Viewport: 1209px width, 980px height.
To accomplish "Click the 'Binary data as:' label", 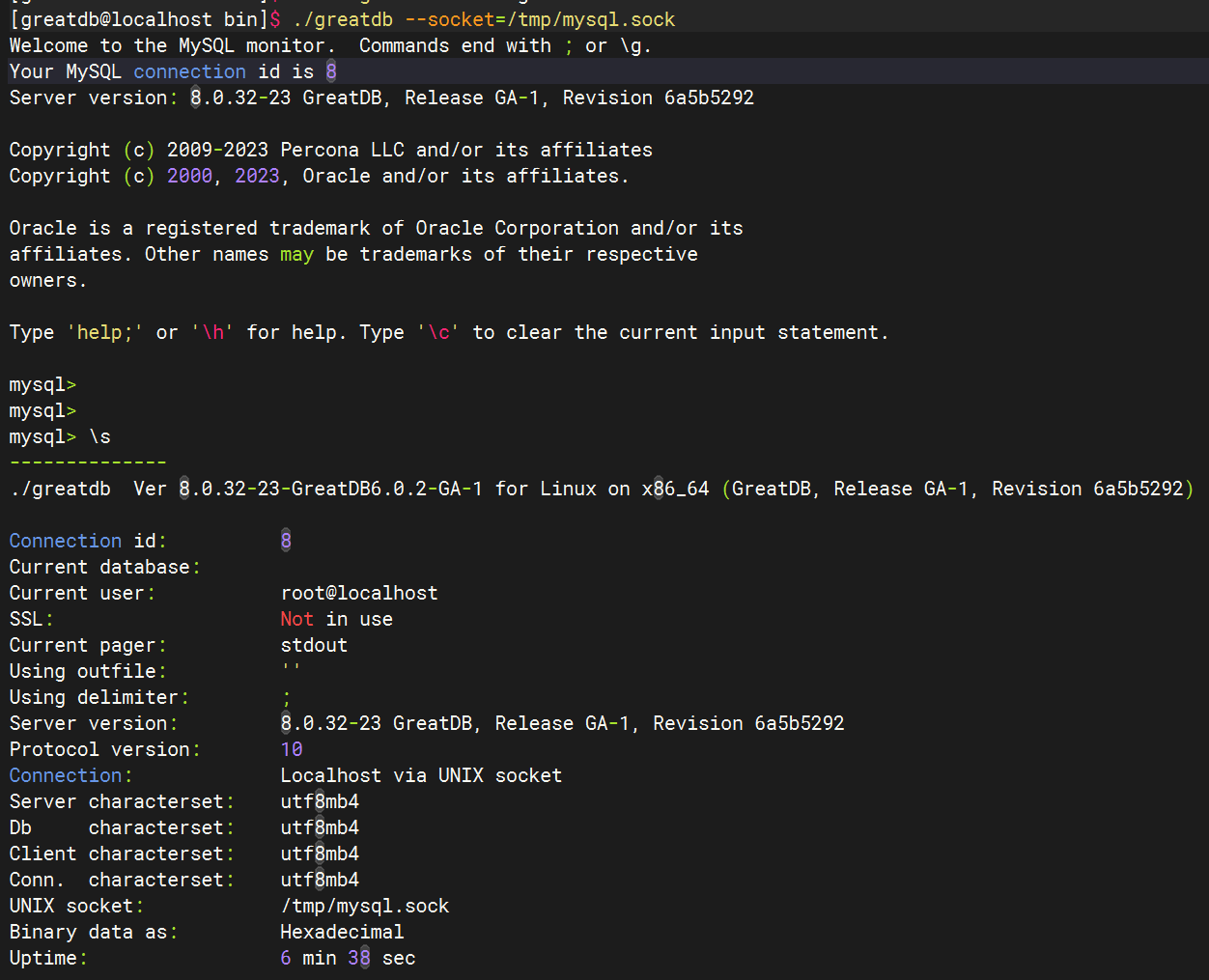I will click(x=94, y=932).
